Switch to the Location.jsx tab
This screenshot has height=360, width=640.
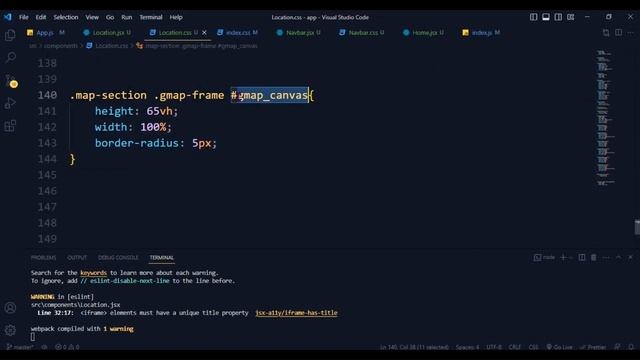coord(107,33)
